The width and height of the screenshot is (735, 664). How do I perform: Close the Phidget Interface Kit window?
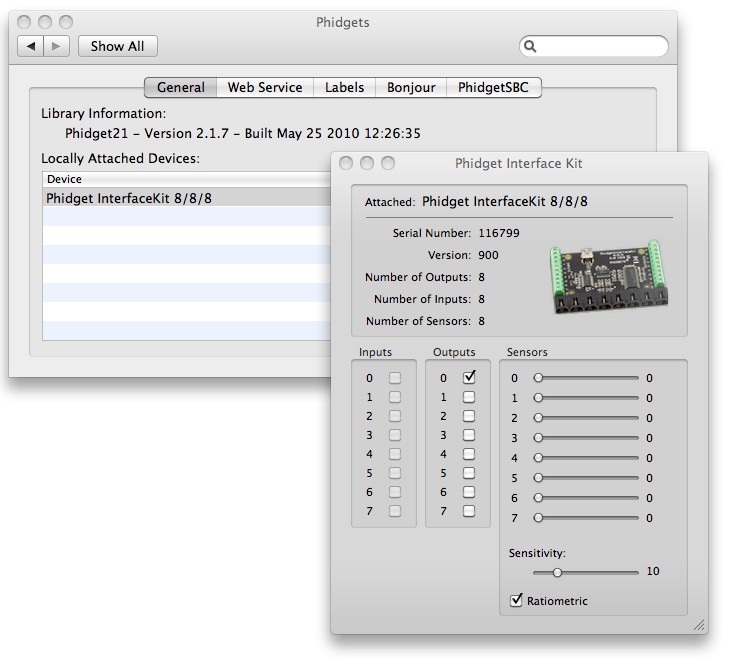346,163
